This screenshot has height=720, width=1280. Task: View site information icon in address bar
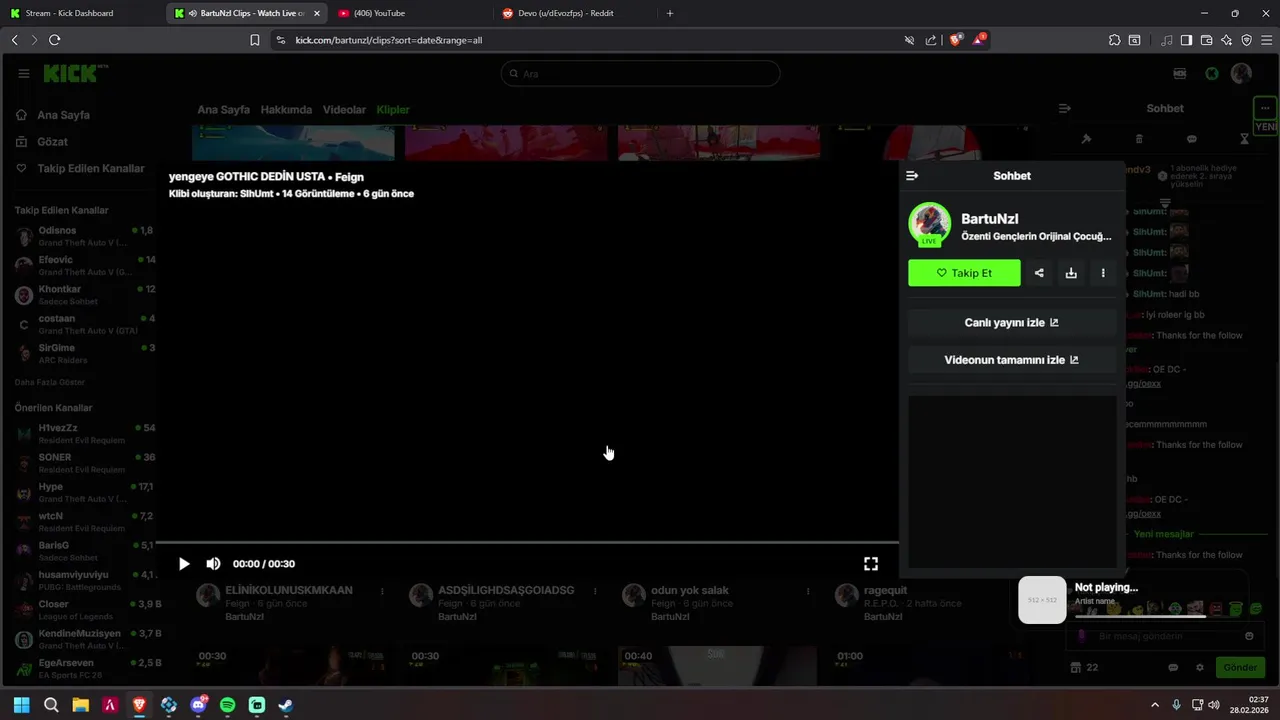click(x=280, y=40)
